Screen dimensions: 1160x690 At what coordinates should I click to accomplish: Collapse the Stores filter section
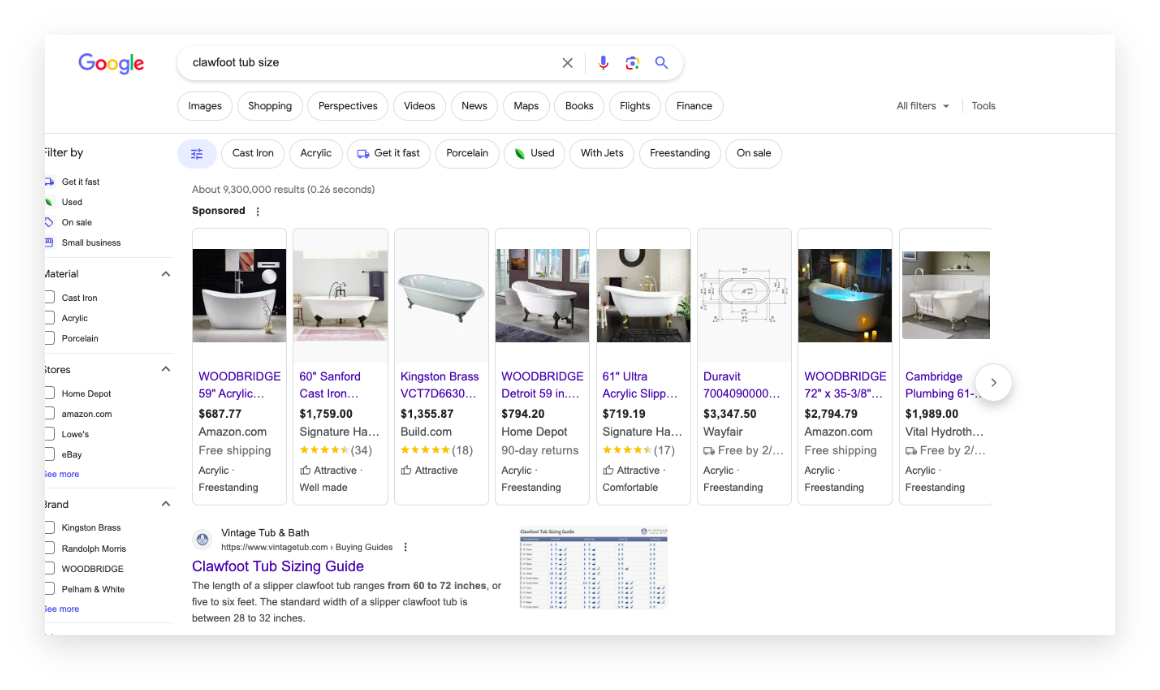166,369
